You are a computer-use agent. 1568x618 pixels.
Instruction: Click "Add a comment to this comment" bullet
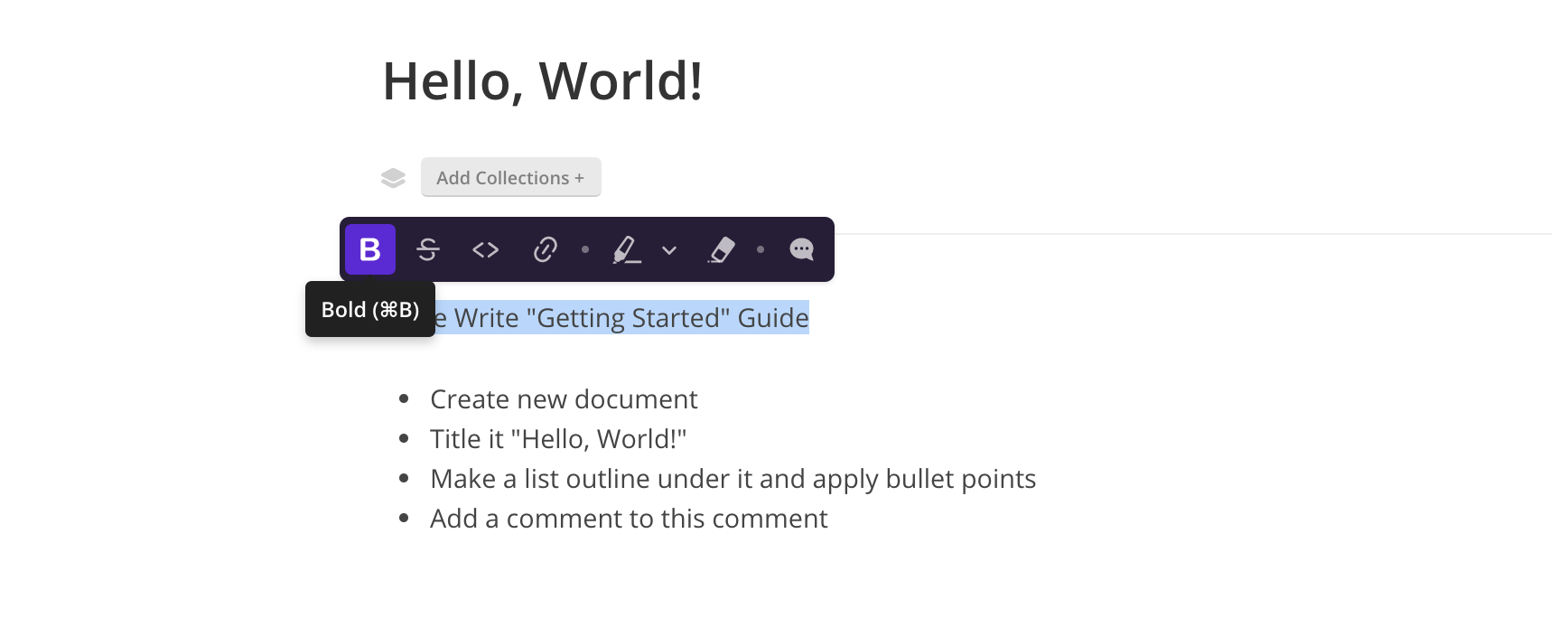[629, 519]
